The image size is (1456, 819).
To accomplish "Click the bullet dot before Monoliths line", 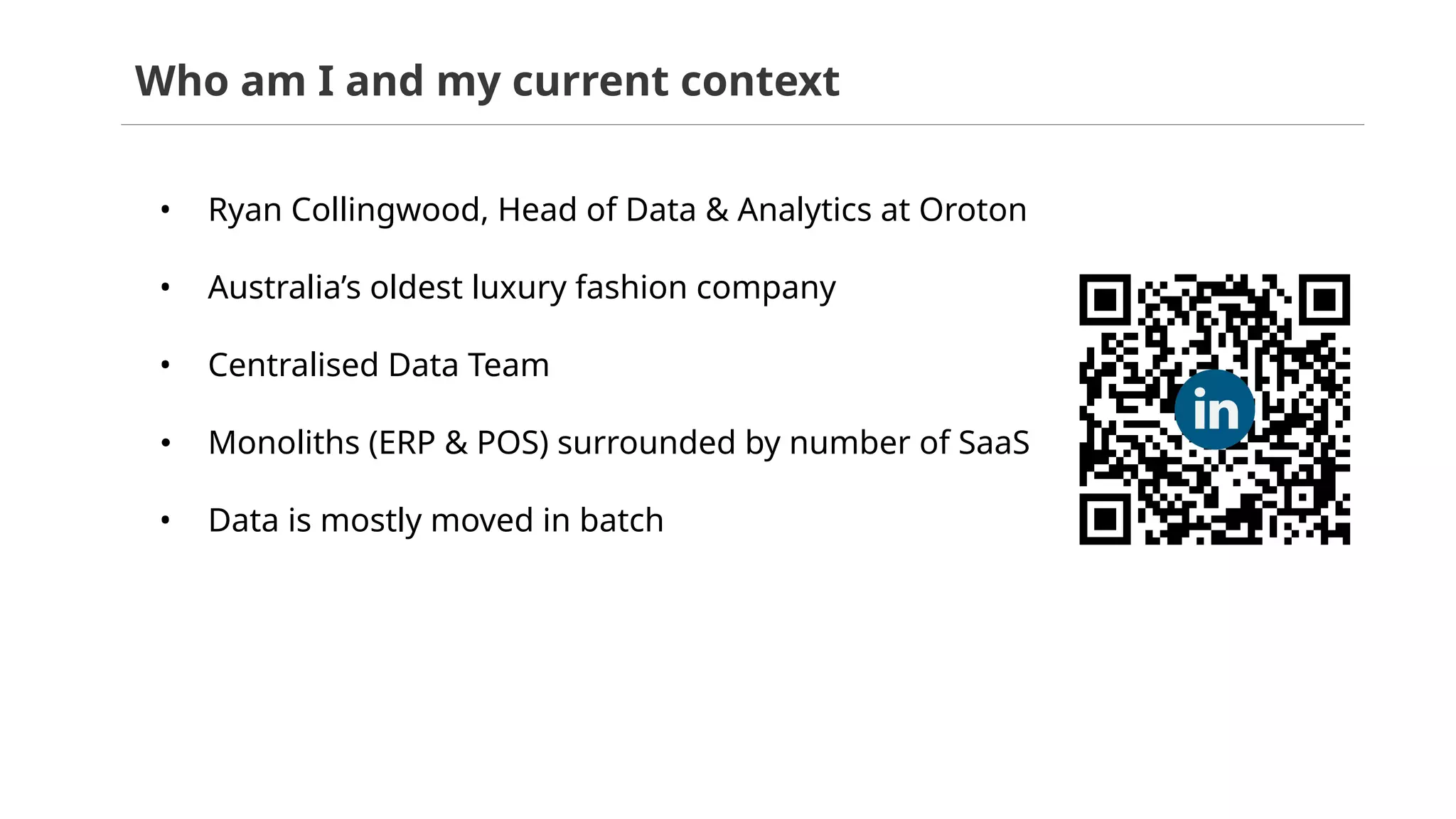I will click(166, 443).
